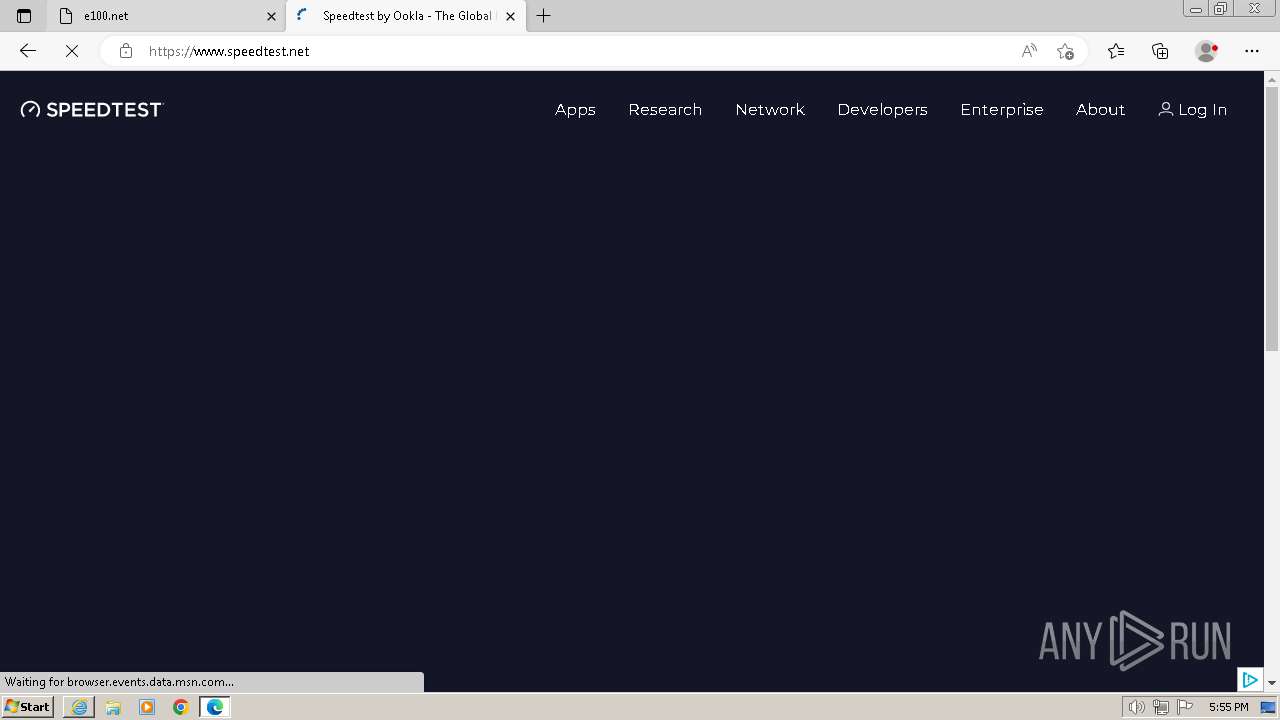Click the page vertical scrollbar thumb
This screenshot has height=720, width=1280.
pyautogui.click(x=1272, y=219)
